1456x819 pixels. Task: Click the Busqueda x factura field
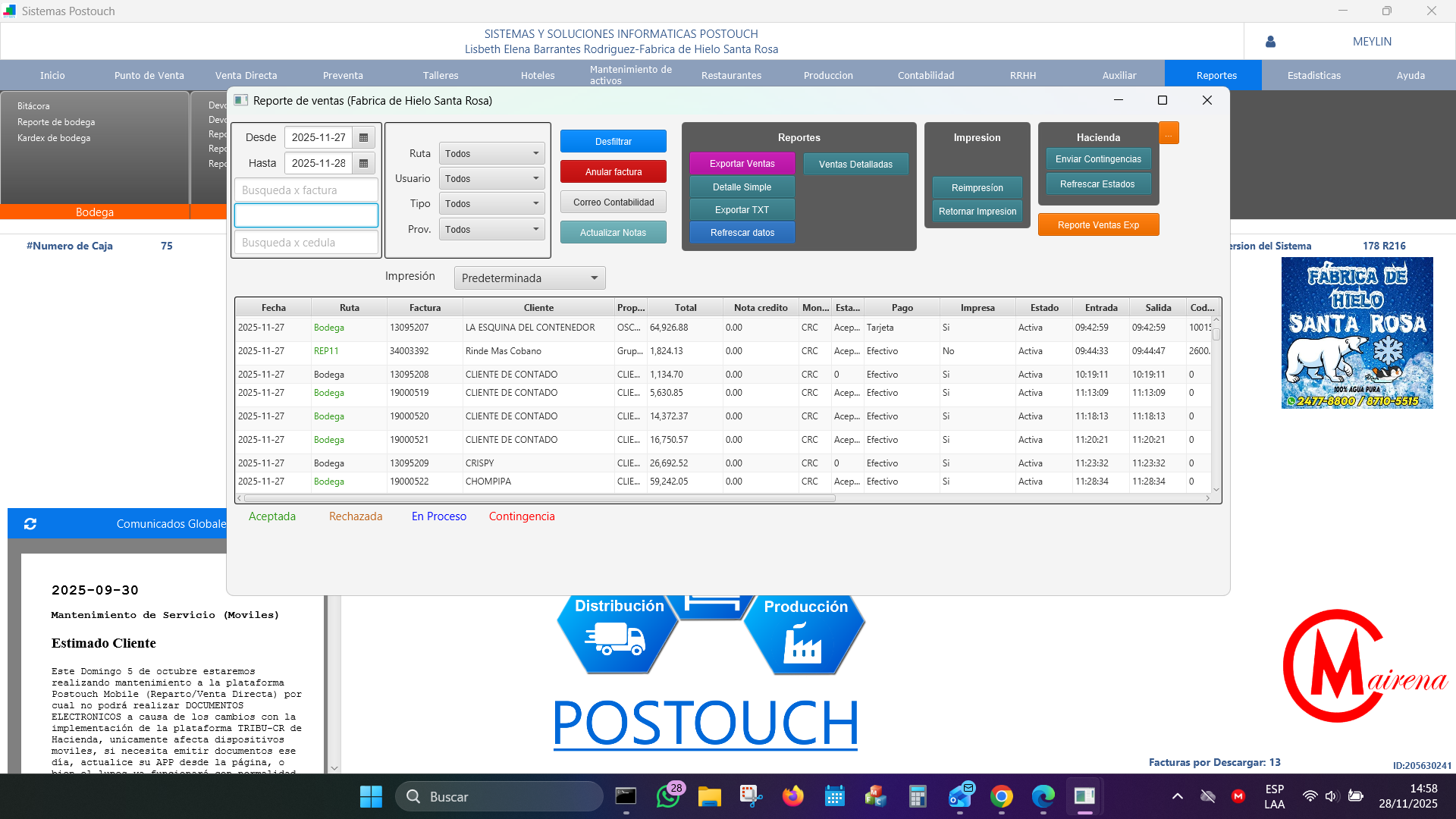pyautogui.click(x=306, y=190)
